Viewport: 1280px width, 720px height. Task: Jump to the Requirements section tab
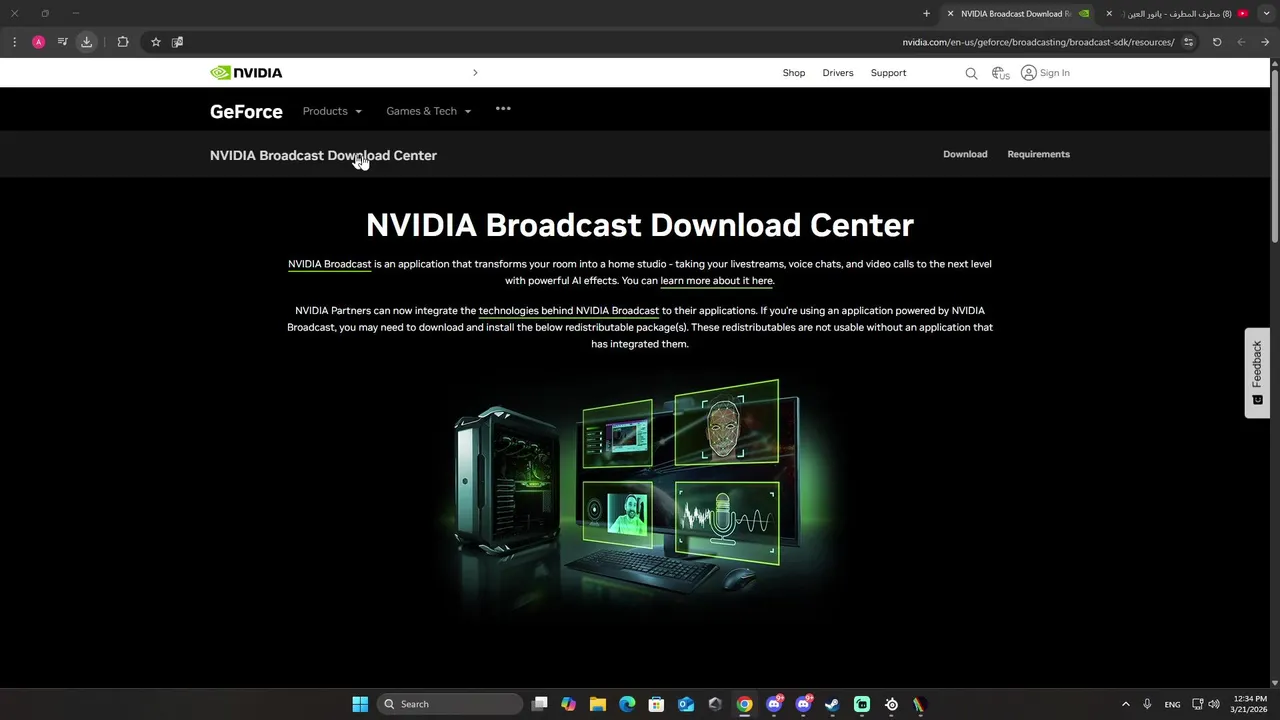[1038, 154]
